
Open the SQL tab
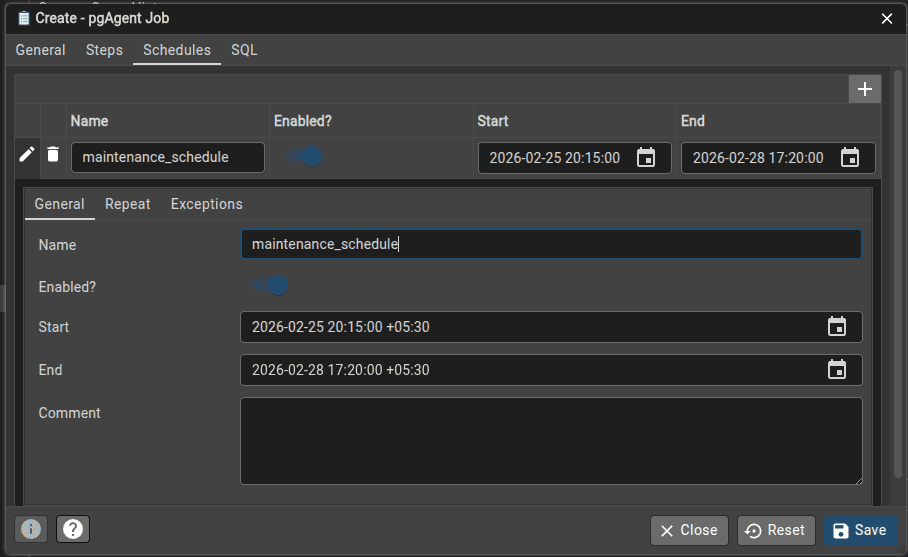244,50
